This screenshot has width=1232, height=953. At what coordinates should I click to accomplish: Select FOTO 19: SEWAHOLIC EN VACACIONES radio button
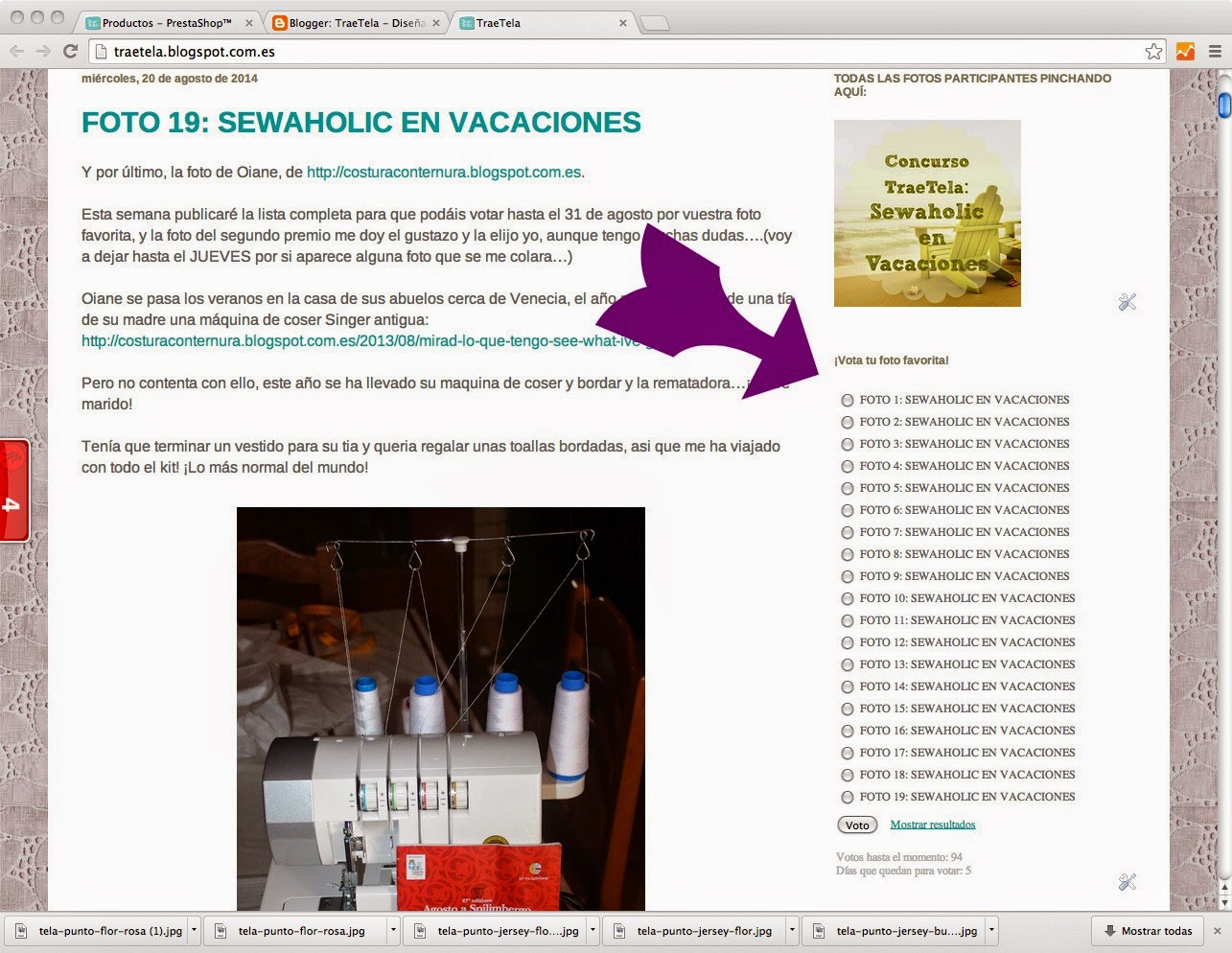coord(848,797)
